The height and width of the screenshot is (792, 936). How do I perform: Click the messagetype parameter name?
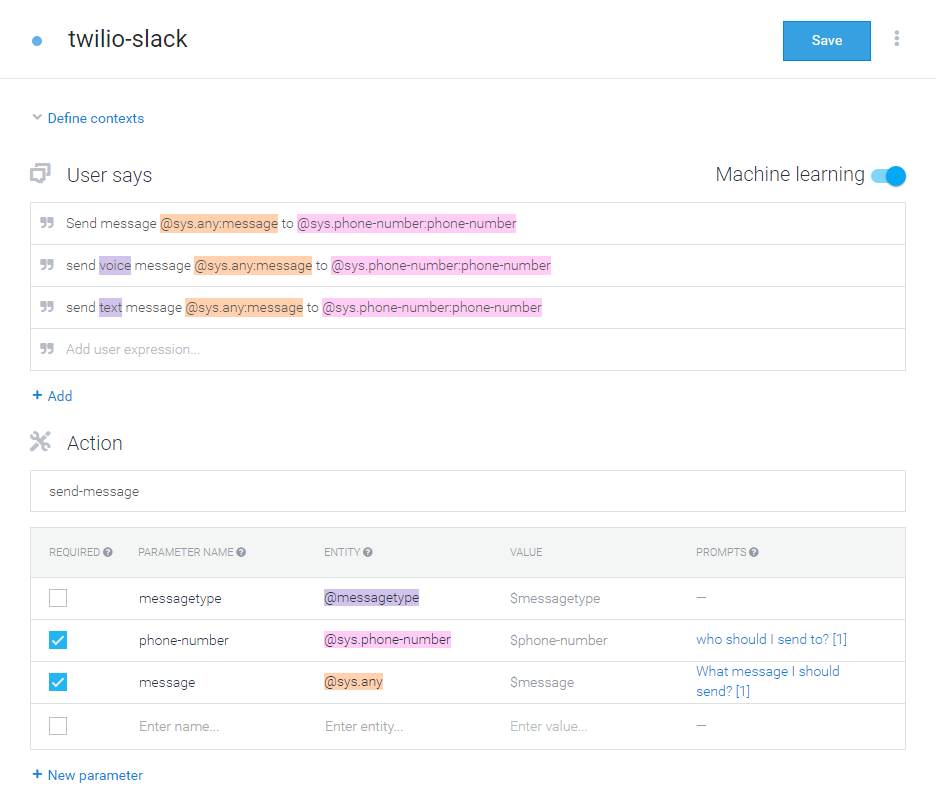click(x=180, y=599)
